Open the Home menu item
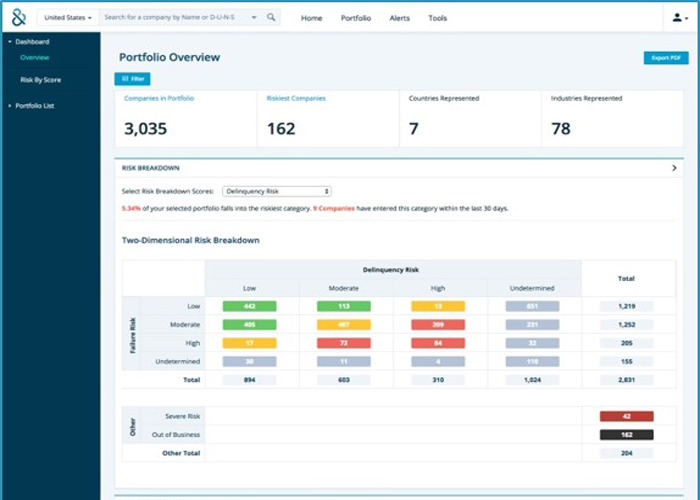The width and height of the screenshot is (700, 500). tap(312, 18)
